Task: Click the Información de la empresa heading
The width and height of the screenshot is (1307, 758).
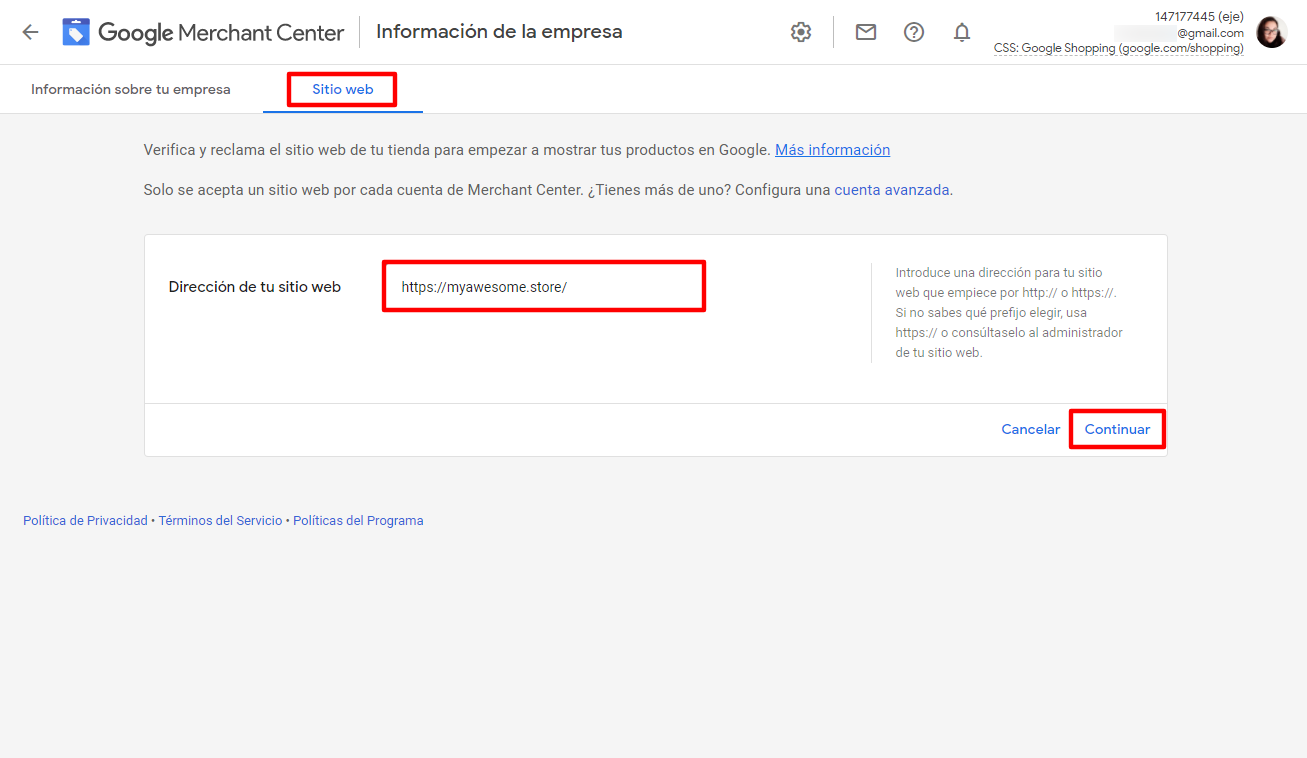Action: tap(499, 32)
